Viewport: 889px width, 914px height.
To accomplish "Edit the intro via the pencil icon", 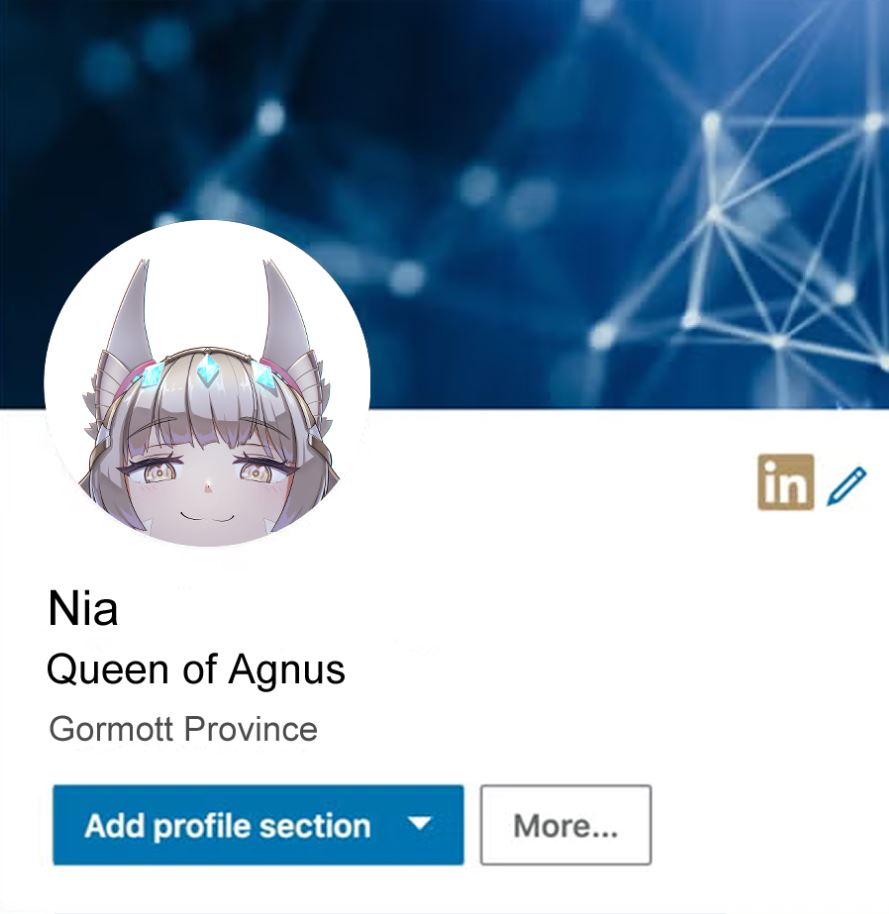I will pos(847,484).
